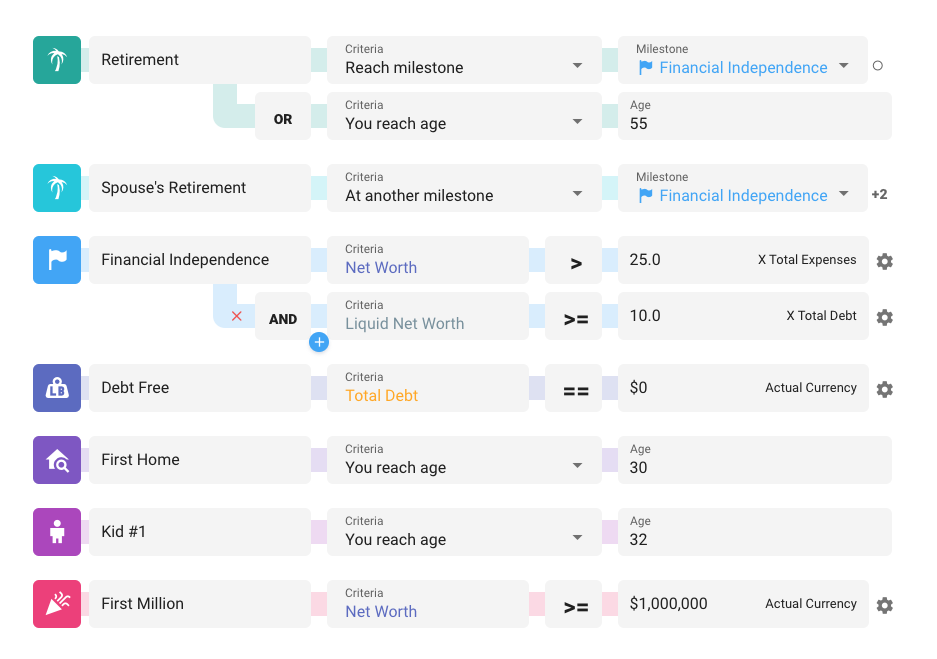Select the radio circle beside Retirement's milestone
This screenshot has width=937, height=659.
tap(877, 64)
